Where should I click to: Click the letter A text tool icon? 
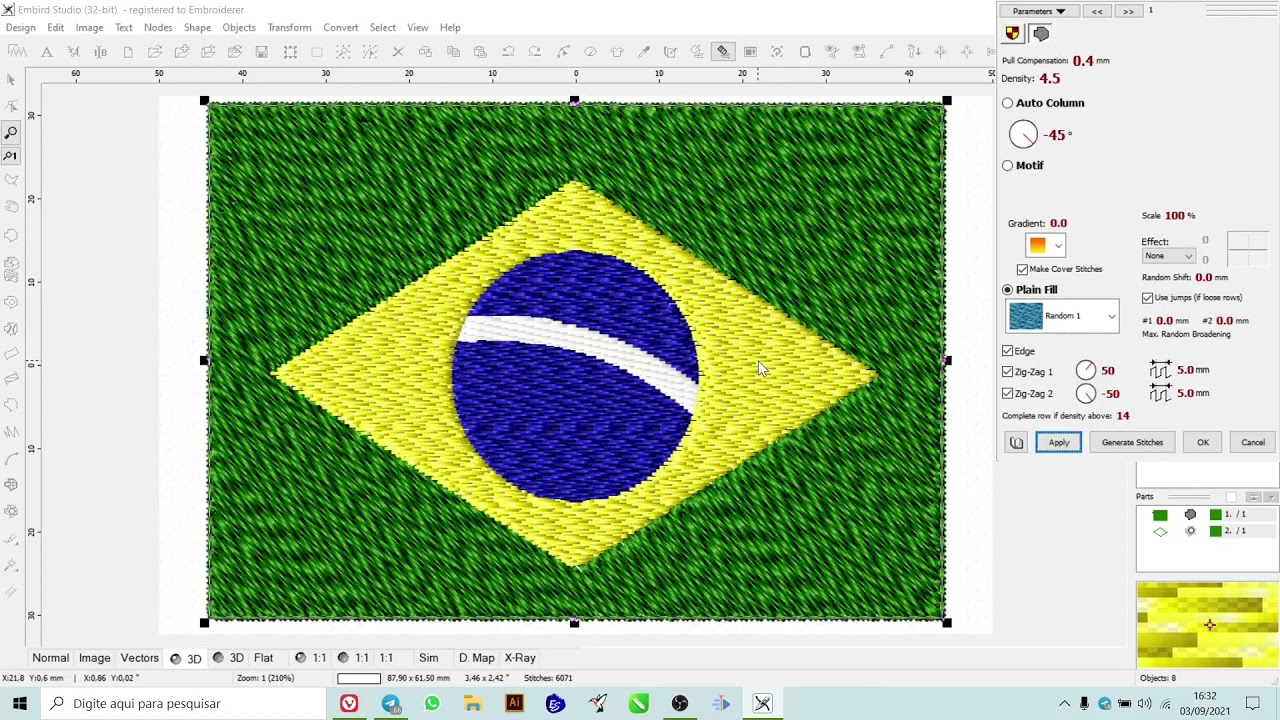(47, 51)
